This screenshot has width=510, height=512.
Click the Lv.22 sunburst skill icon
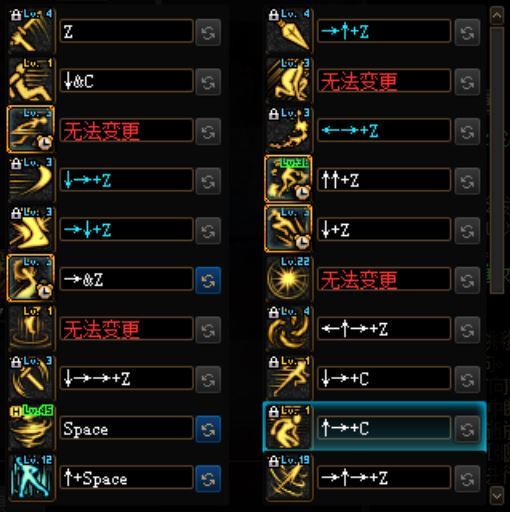click(289, 279)
